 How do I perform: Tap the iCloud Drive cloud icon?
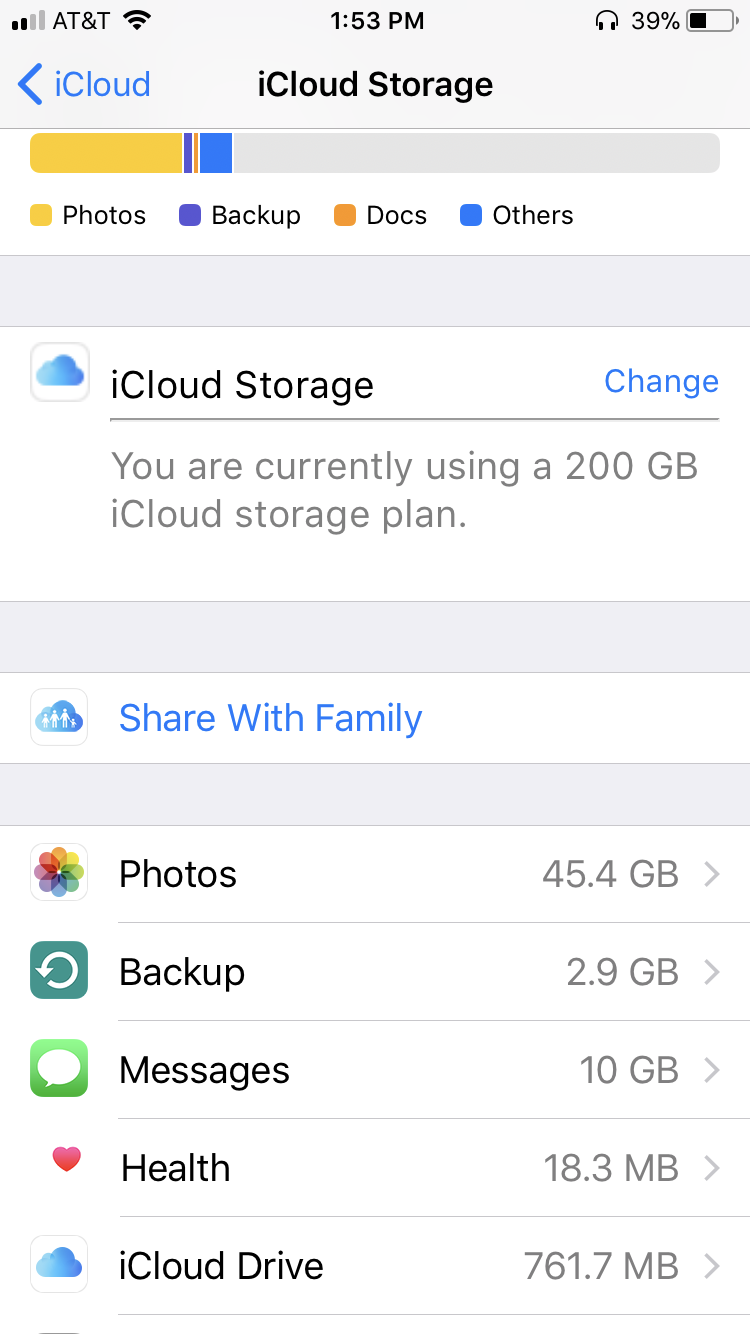(x=59, y=1264)
